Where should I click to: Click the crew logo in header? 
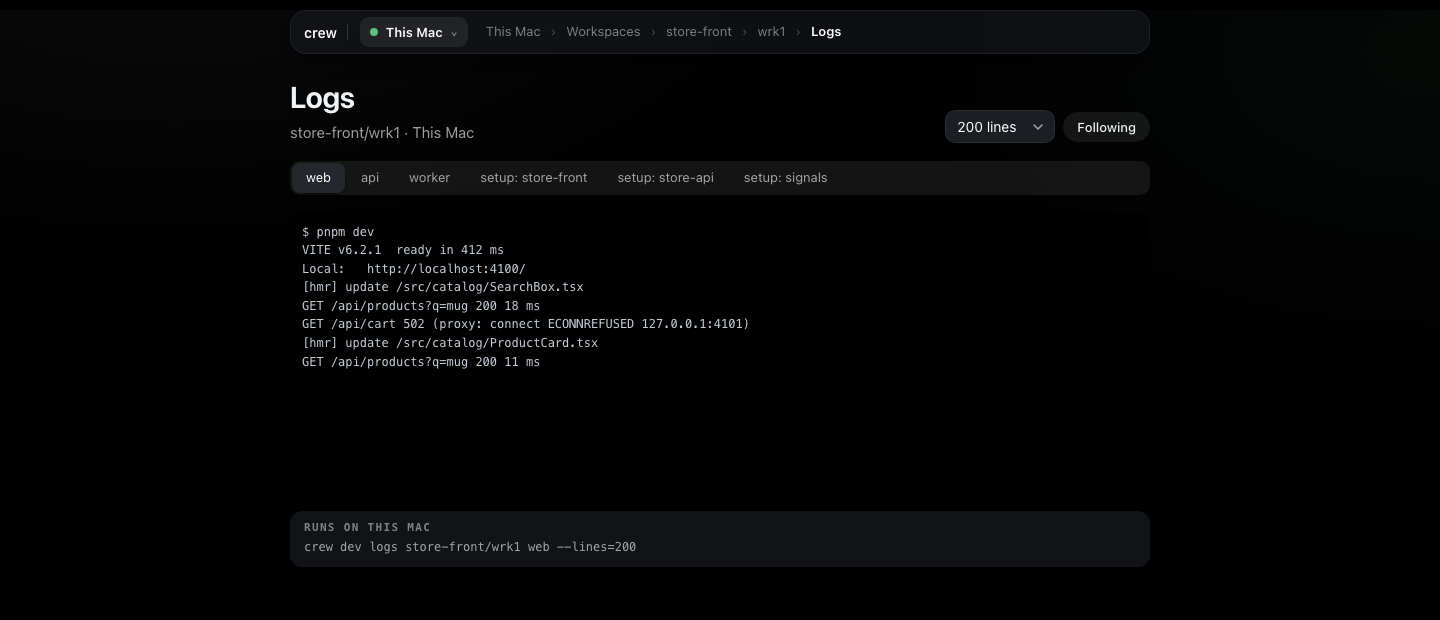(320, 32)
